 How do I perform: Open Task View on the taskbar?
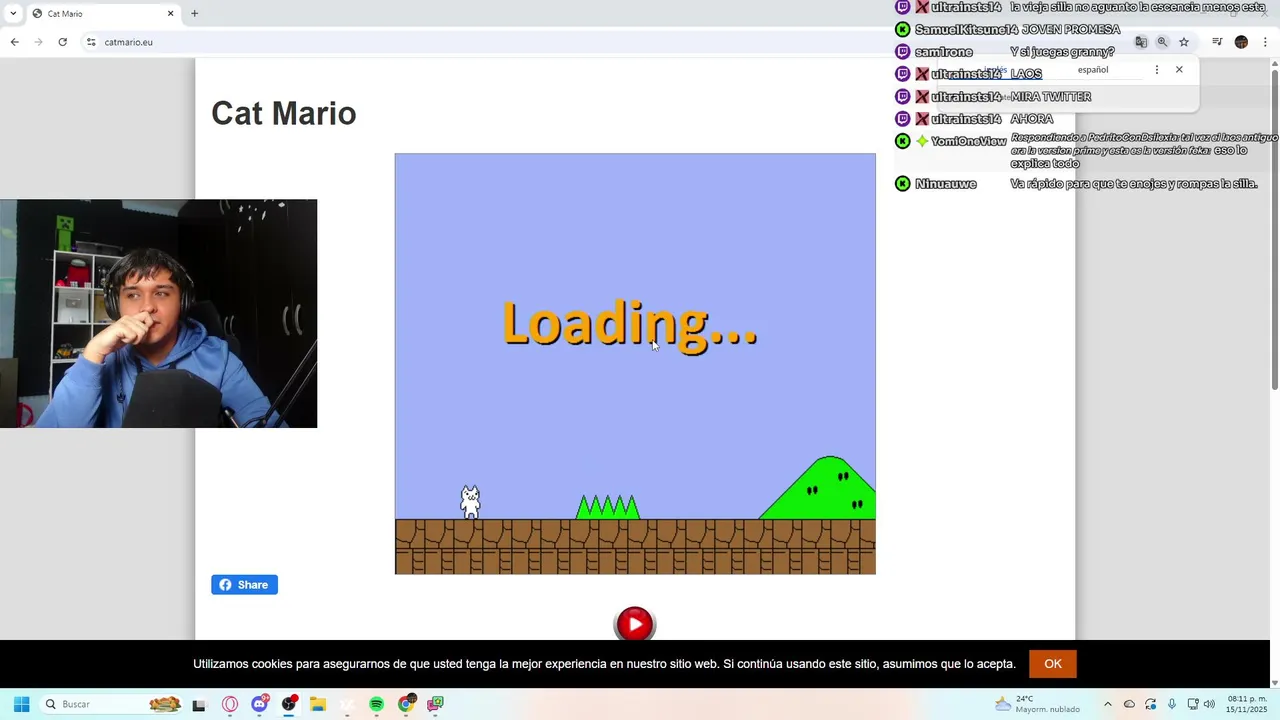[x=199, y=704]
